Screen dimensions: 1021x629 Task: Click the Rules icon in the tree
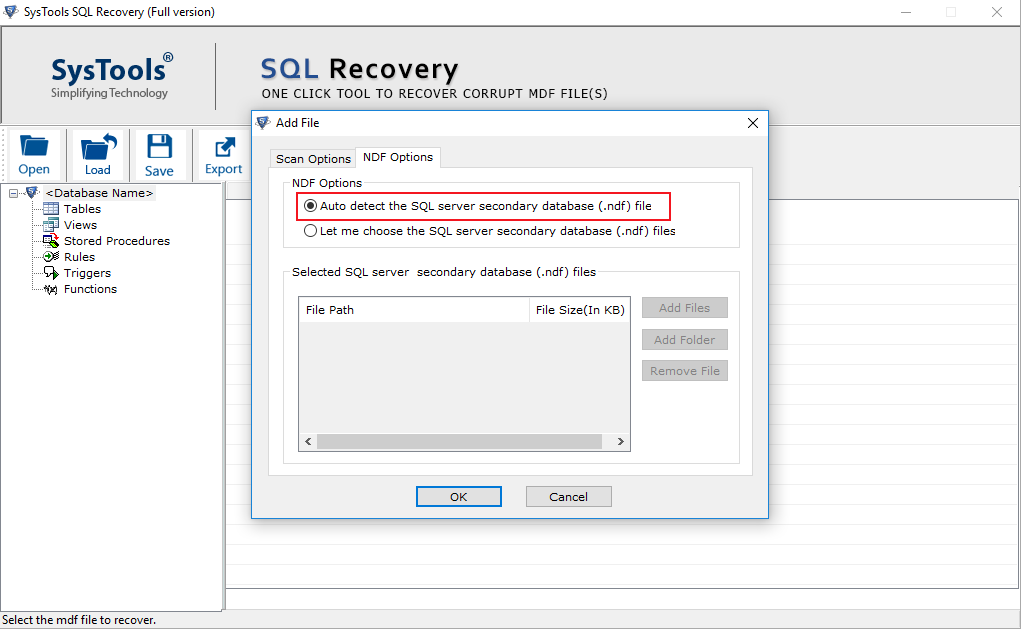coord(49,256)
